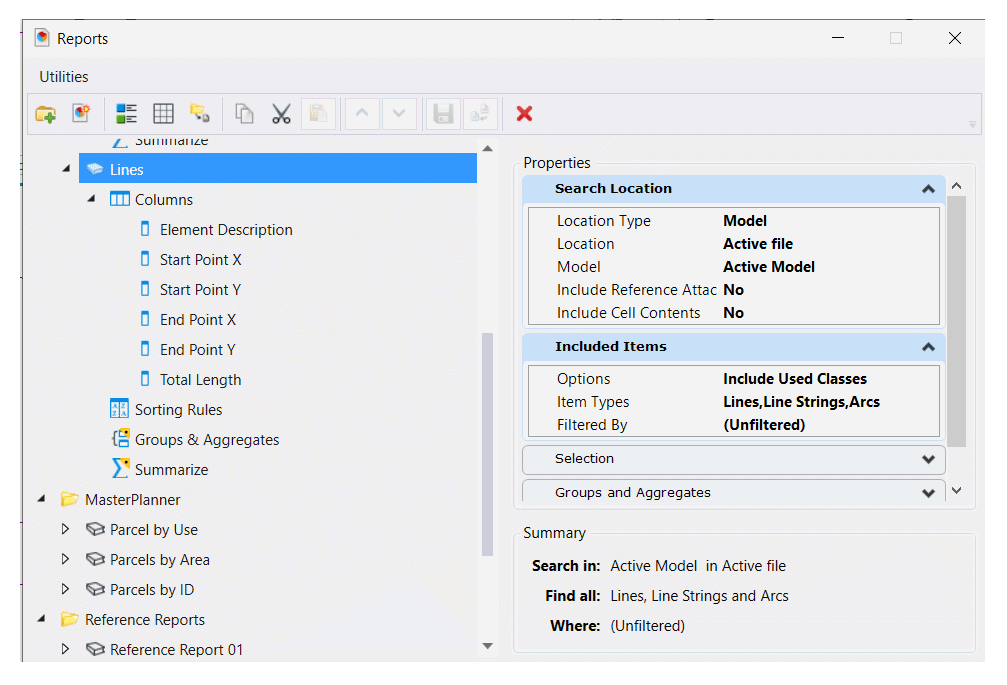This screenshot has height=685, width=1007.
Task: Collapse the Lines report node
Action: (66, 169)
